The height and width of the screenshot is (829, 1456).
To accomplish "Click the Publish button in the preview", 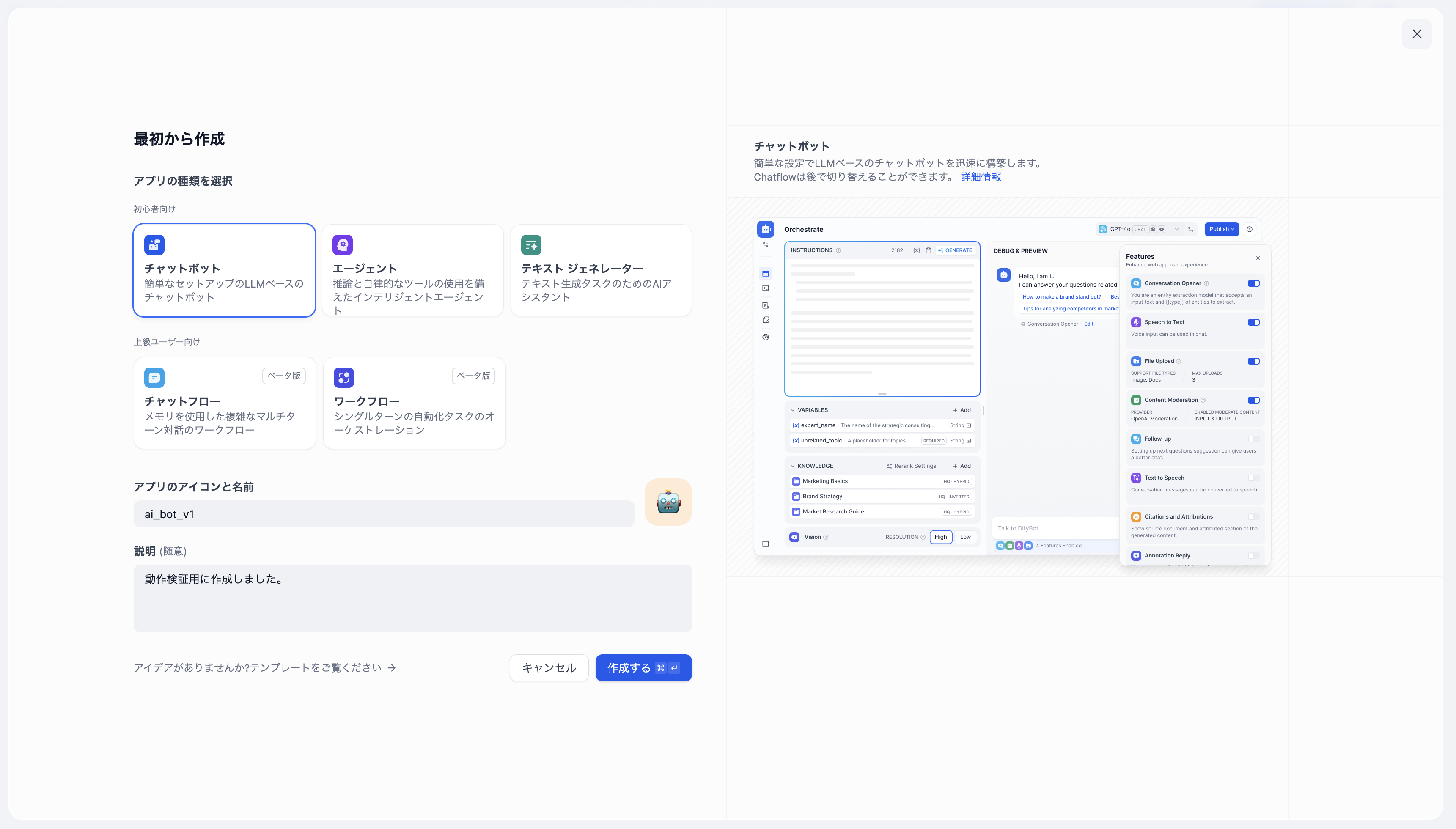I will click(x=1221, y=229).
